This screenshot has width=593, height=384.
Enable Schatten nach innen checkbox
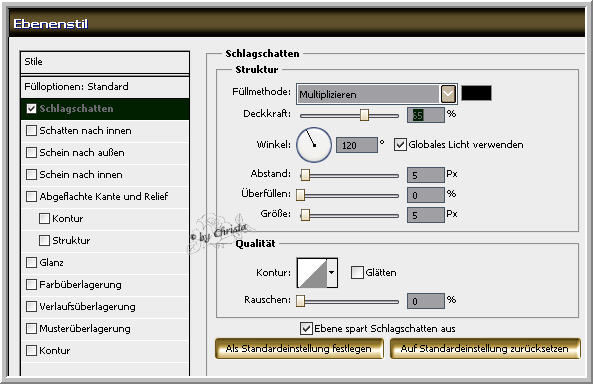click(31, 131)
